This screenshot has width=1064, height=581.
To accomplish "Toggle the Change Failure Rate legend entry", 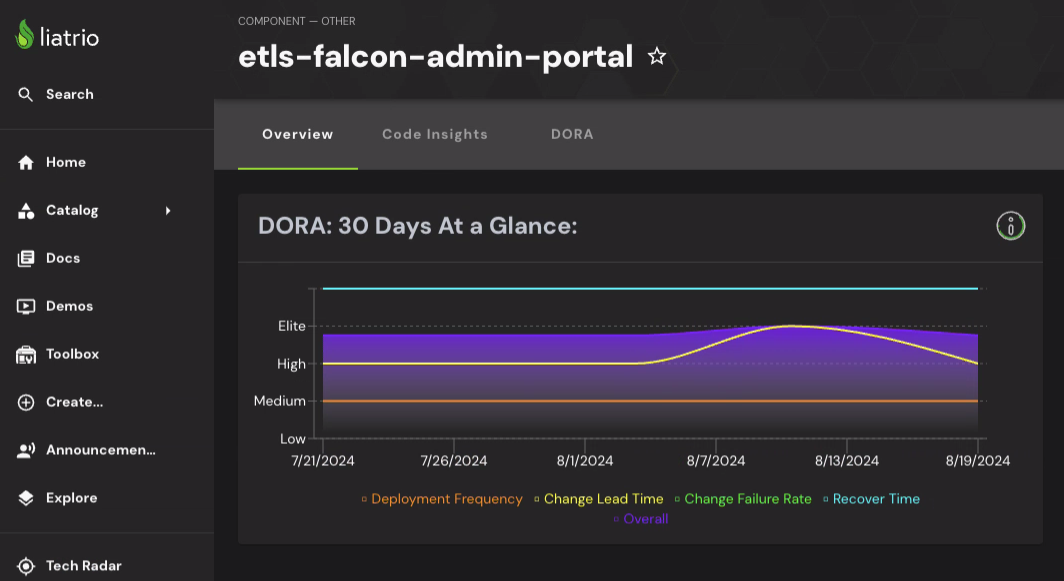I will pos(743,499).
